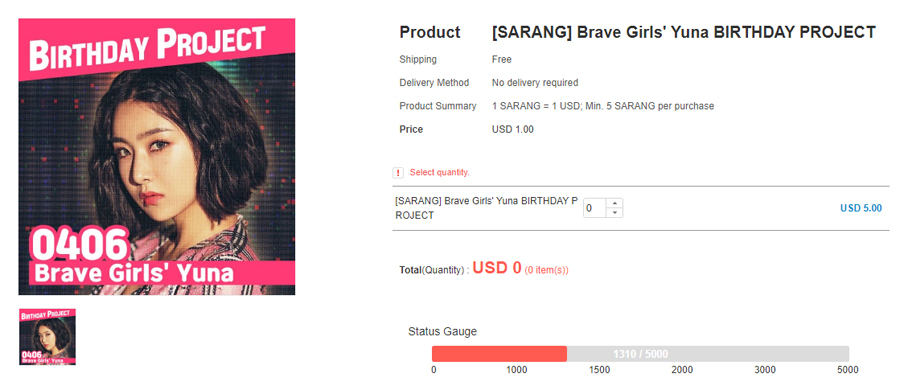Click the red USD 0 total amount
The width and height of the screenshot is (900, 390).
pos(497,268)
